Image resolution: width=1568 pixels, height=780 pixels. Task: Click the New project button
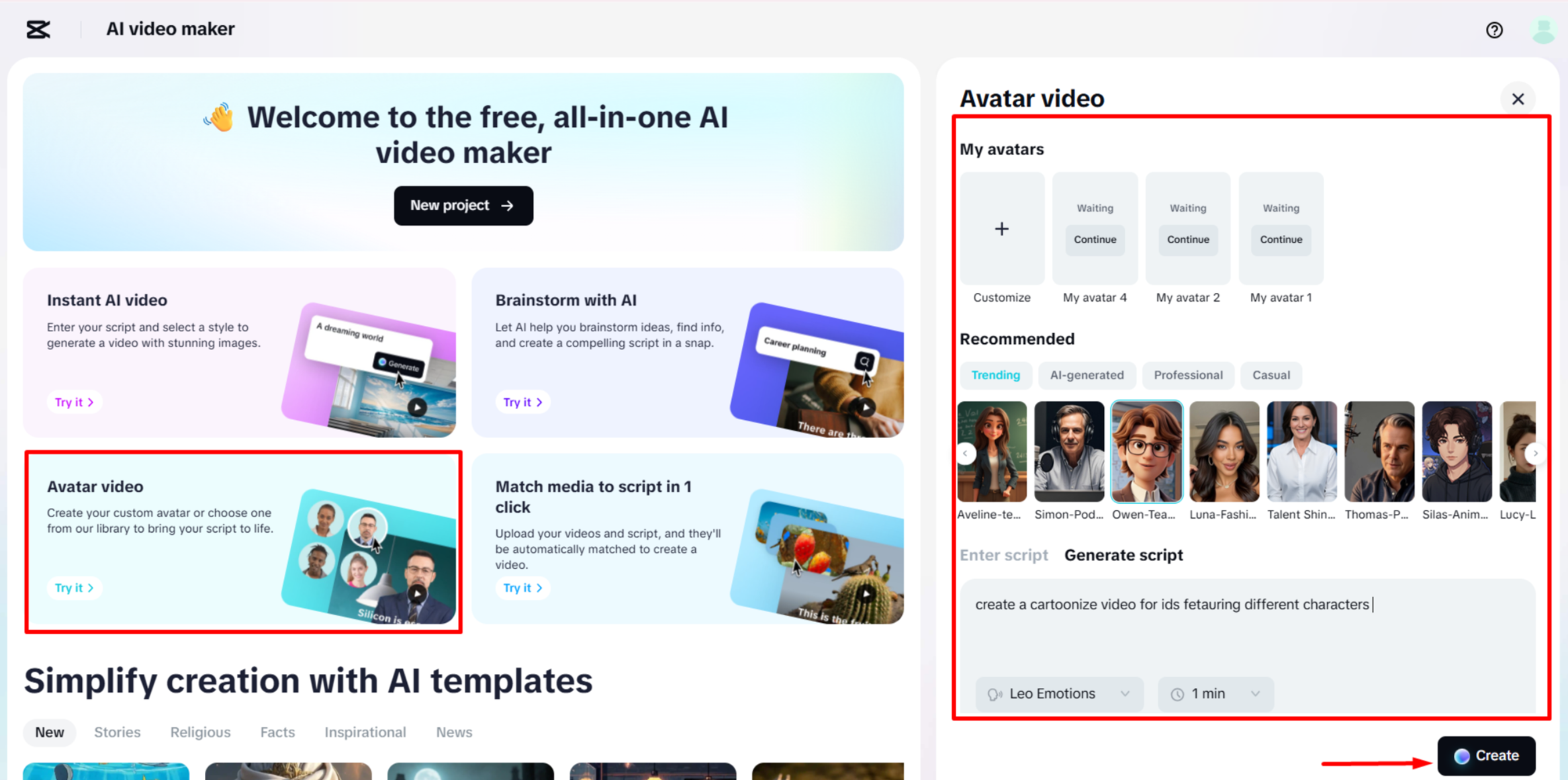tap(463, 206)
